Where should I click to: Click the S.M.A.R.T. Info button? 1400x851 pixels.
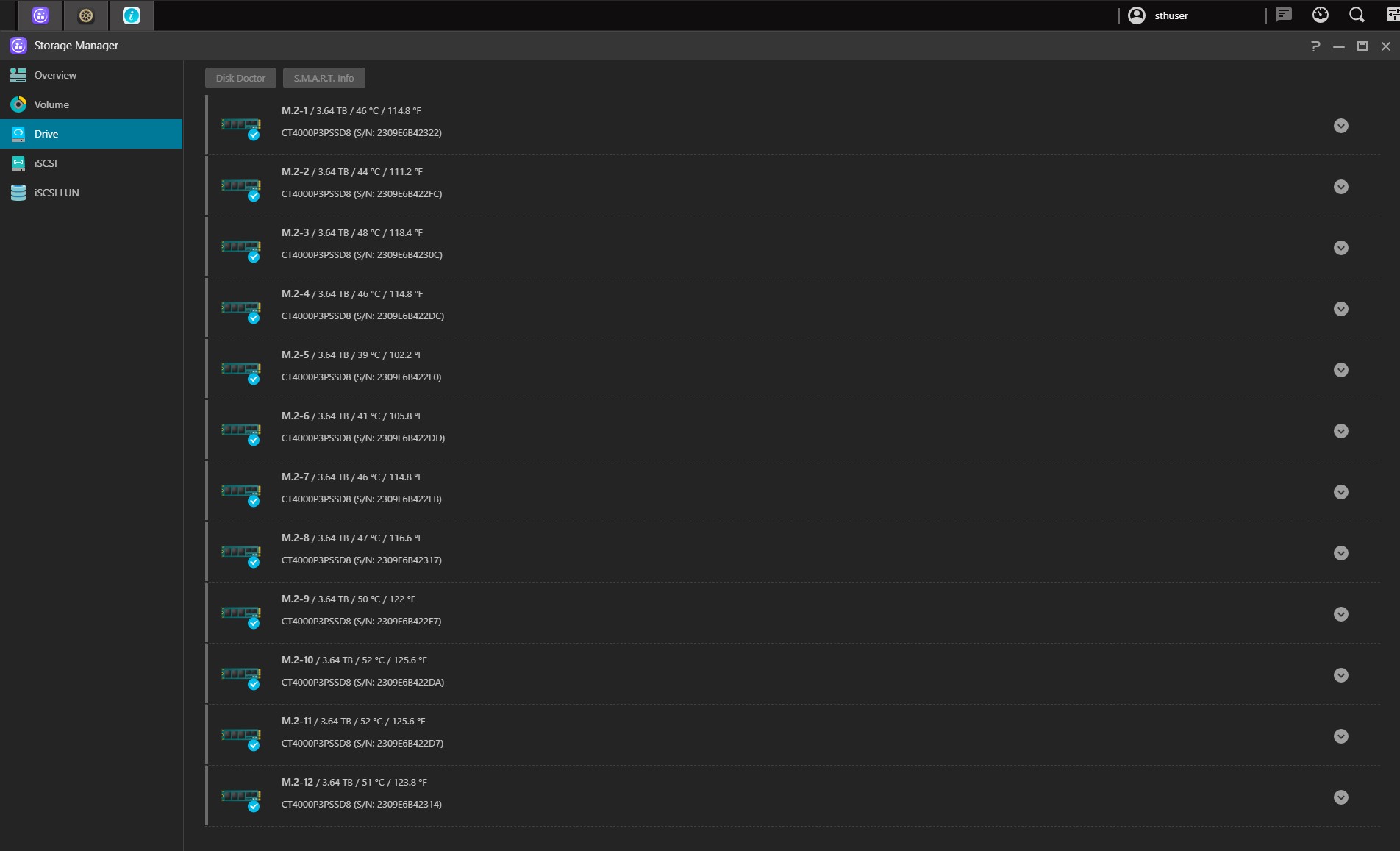324,78
